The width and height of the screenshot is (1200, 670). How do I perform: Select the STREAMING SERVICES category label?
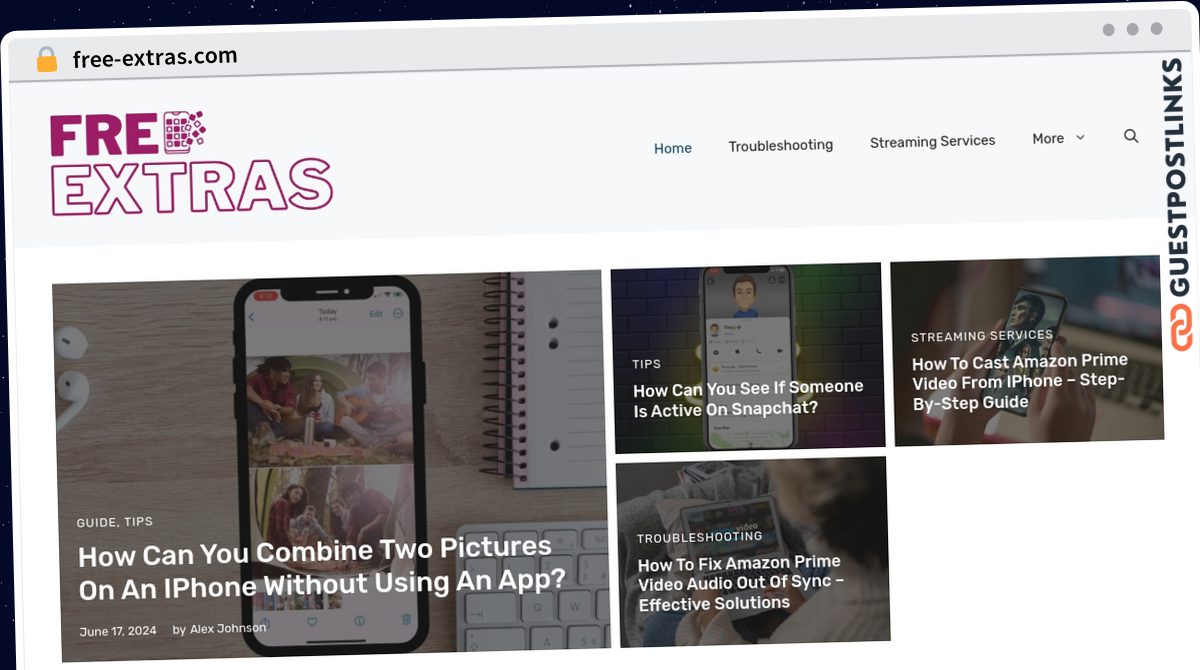click(x=982, y=336)
